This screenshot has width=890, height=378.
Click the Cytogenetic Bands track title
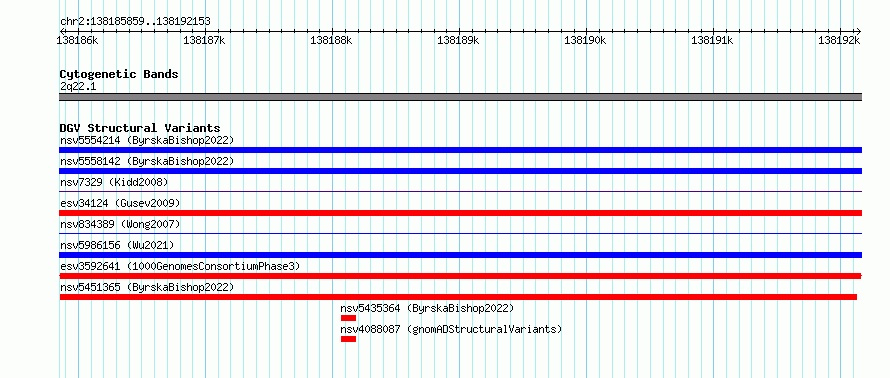(x=119, y=74)
